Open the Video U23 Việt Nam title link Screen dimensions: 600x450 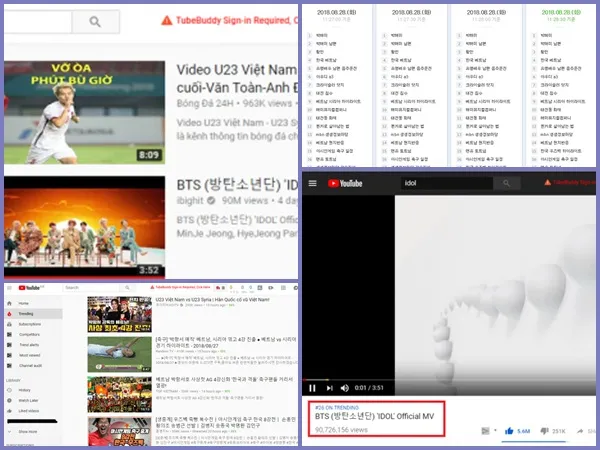coord(236,79)
